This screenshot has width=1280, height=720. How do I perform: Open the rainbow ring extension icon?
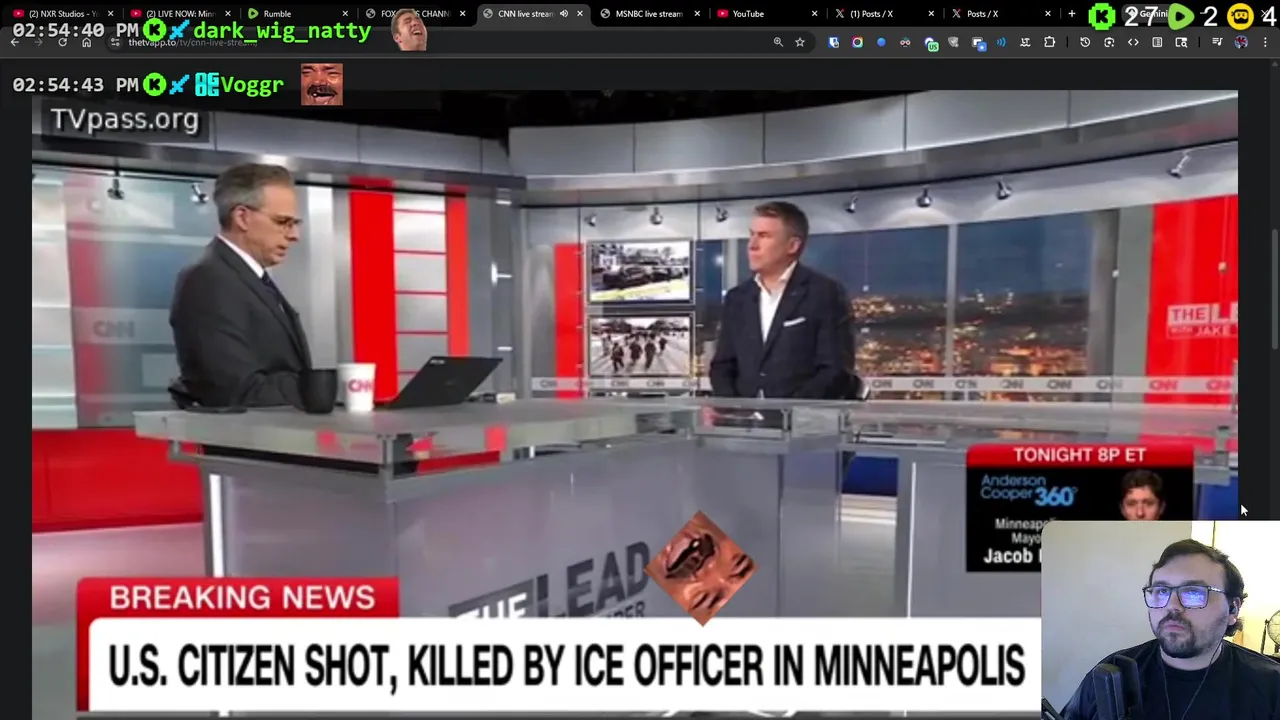click(x=857, y=42)
